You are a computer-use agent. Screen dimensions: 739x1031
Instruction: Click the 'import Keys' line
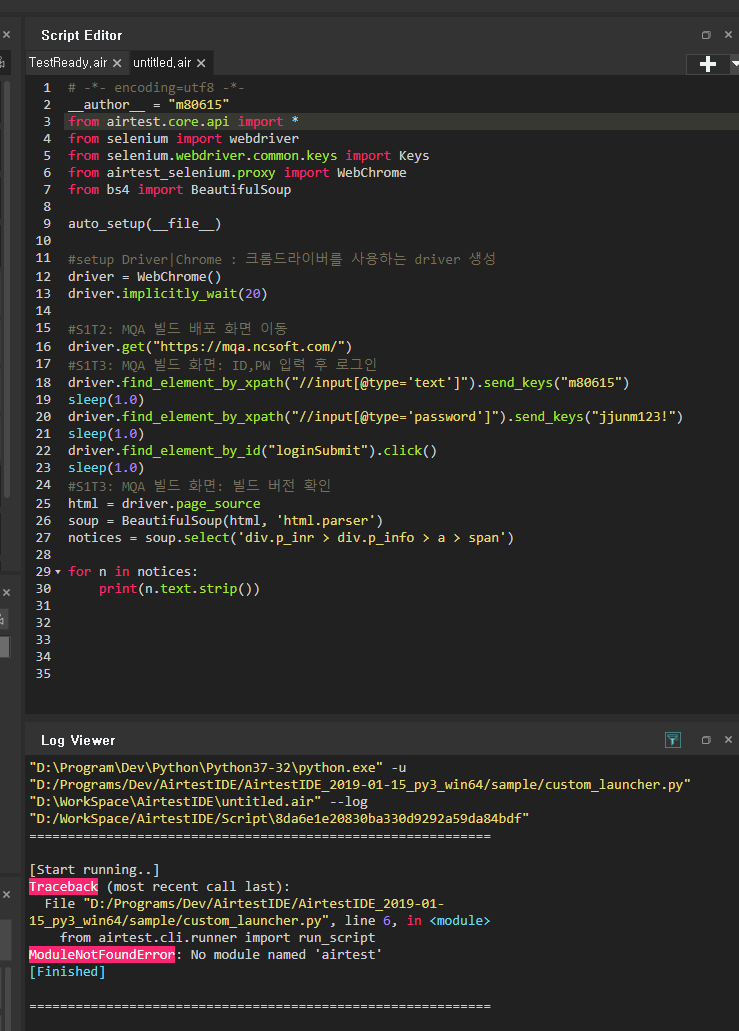(x=249, y=156)
